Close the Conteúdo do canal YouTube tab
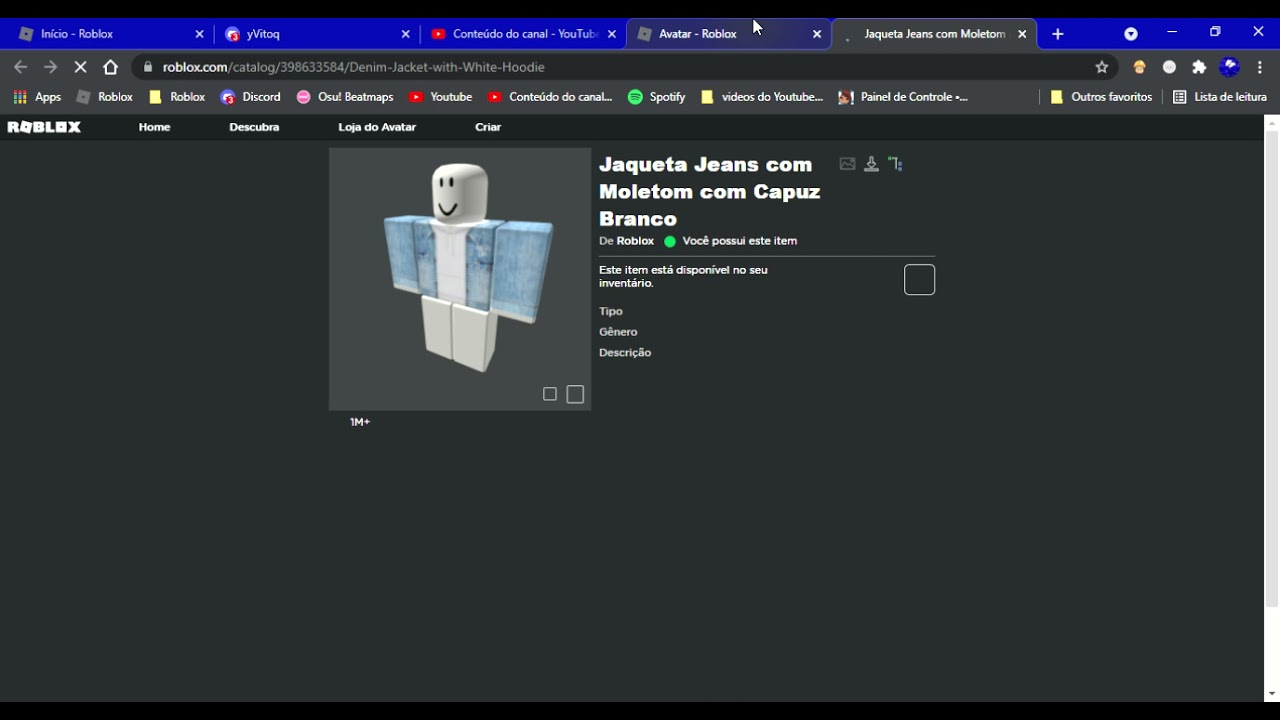This screenshot has height=720, width=1280. tap(611, 34)
